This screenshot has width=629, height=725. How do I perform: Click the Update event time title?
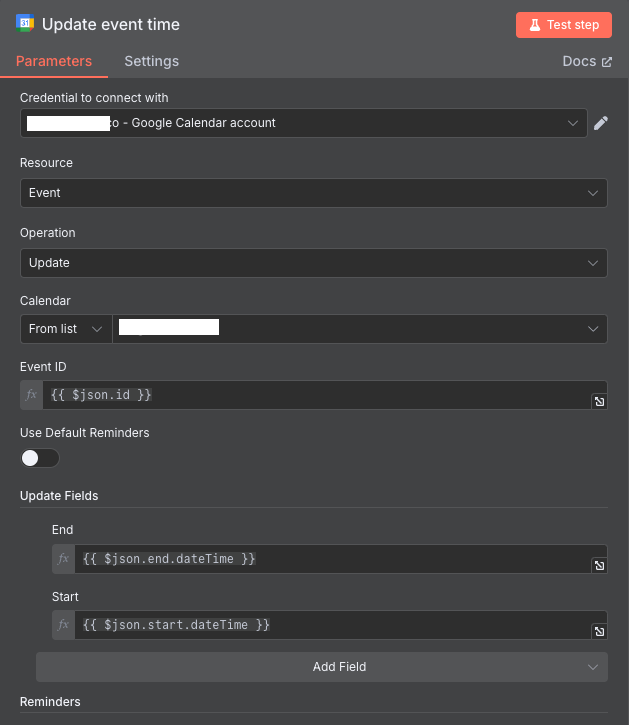[x=111, y=24]
